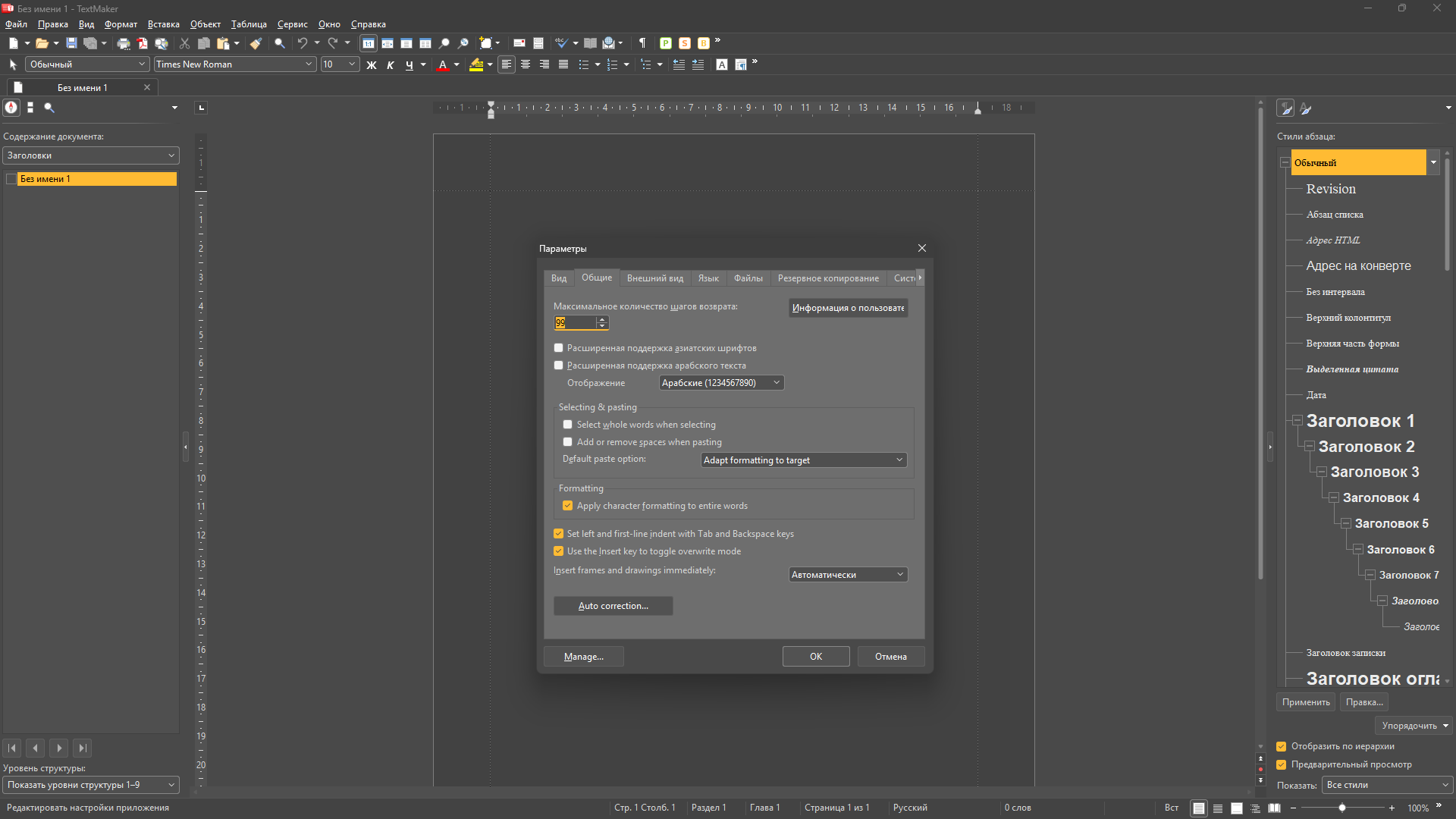The height and width of the screenshot is (819, 1456).
Task: Open font size 10 dropdown
Action: tap(340, 64)
